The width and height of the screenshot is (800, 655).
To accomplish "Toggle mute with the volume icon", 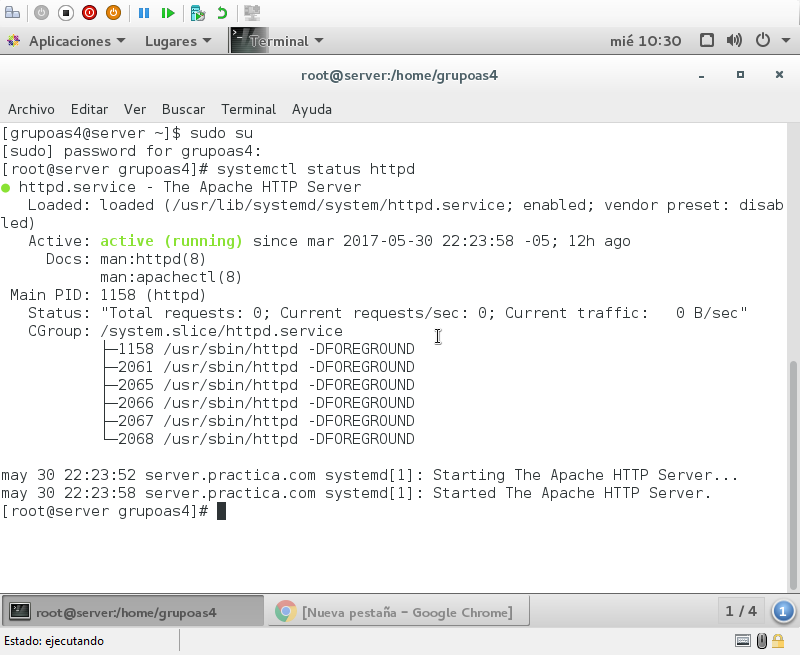I will (735, 40).
